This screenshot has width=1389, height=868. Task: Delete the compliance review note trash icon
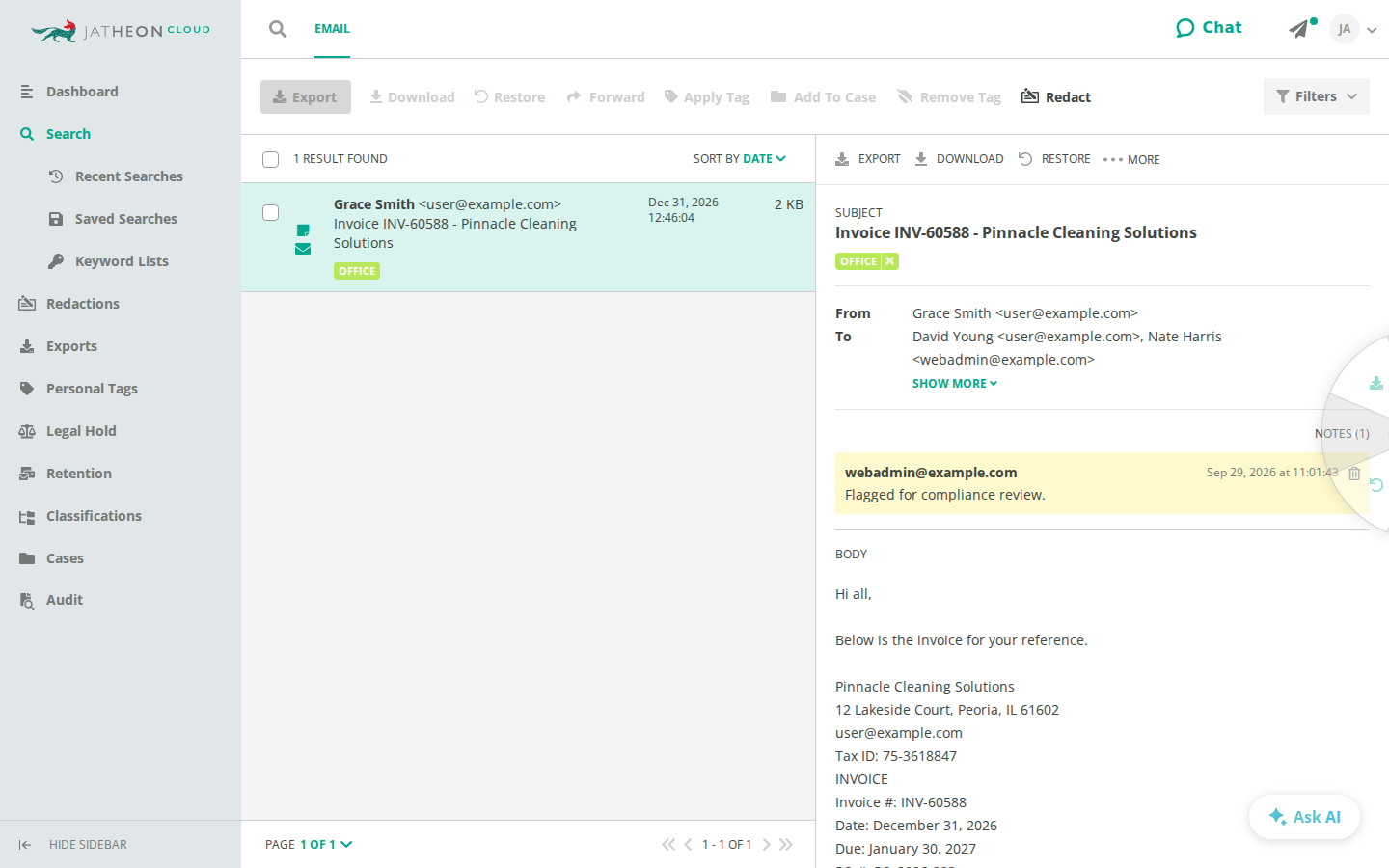(x=1354, y=473)
